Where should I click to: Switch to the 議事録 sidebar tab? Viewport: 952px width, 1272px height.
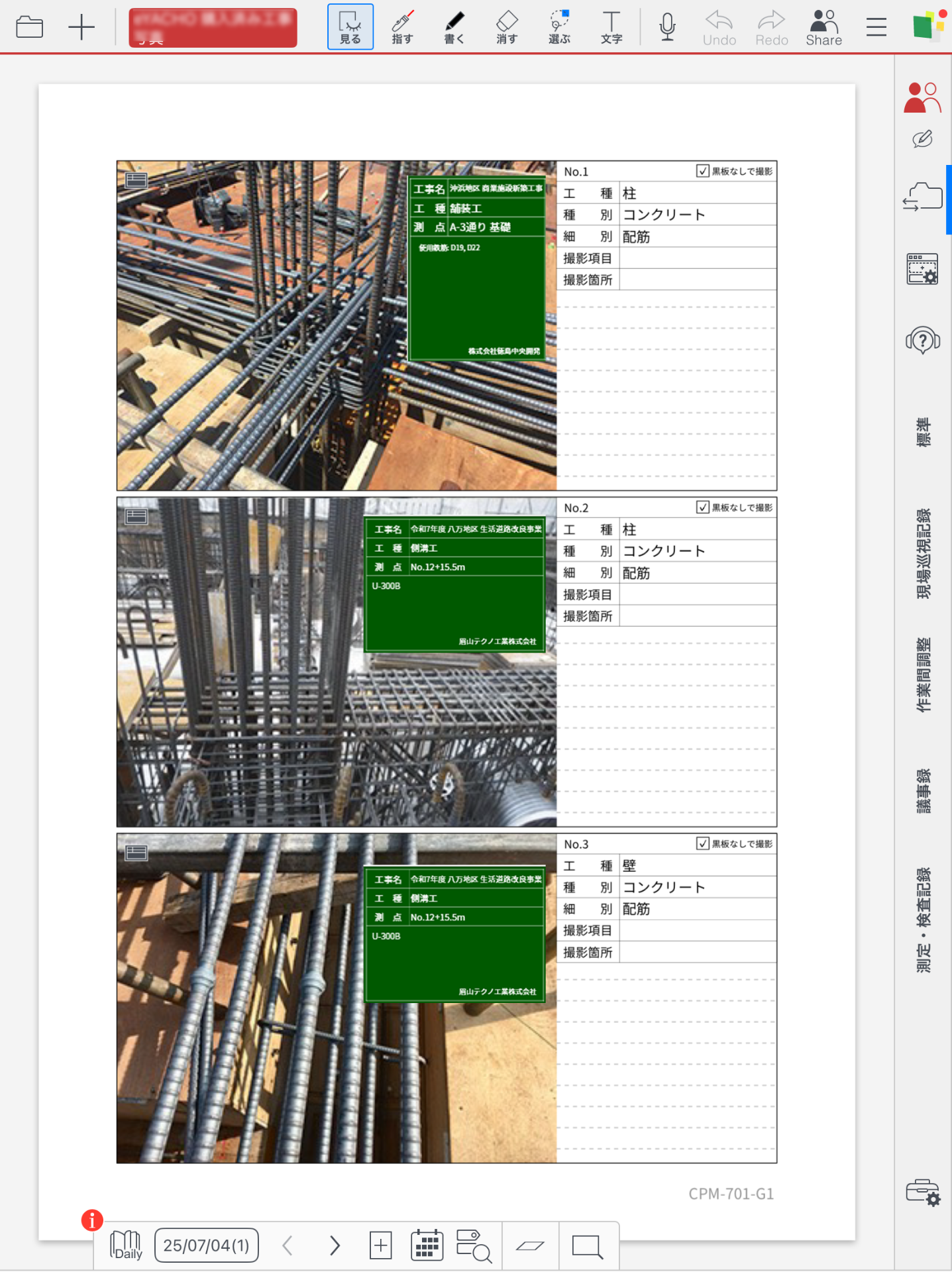(923, 791)
